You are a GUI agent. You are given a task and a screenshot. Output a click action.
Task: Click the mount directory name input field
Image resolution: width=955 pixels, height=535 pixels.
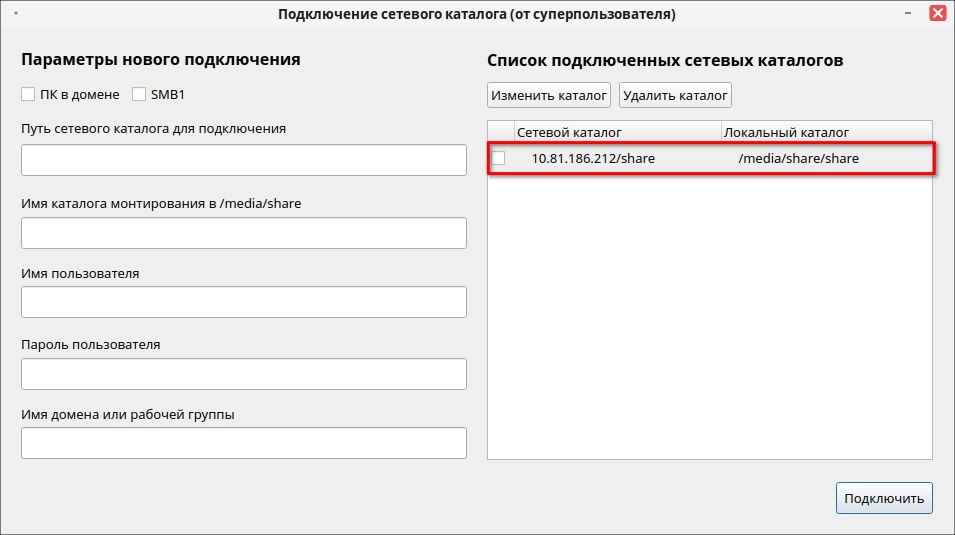243,233
